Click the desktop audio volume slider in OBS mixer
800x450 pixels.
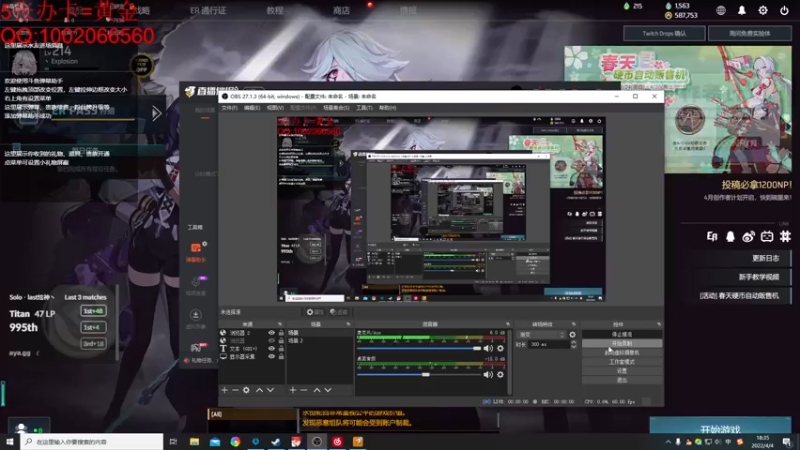click(419, 374)
